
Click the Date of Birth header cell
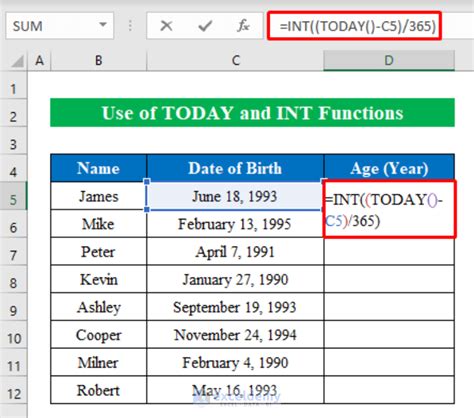tap(235, 168)
